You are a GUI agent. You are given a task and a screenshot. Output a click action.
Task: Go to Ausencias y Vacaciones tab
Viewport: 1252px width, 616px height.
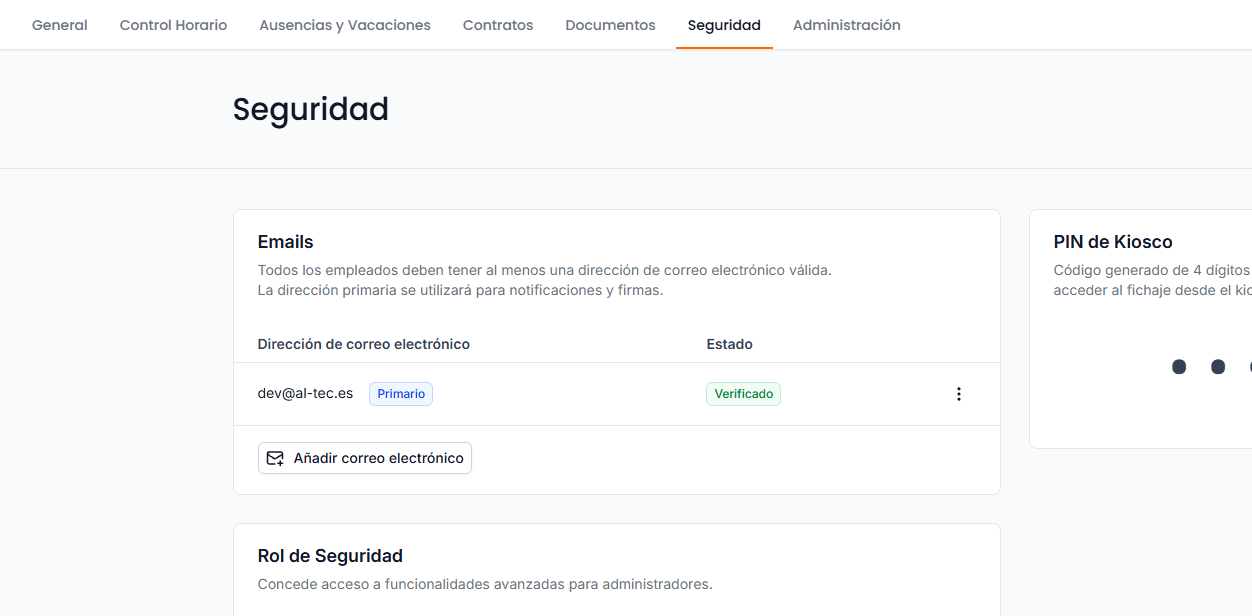(345, 25)
